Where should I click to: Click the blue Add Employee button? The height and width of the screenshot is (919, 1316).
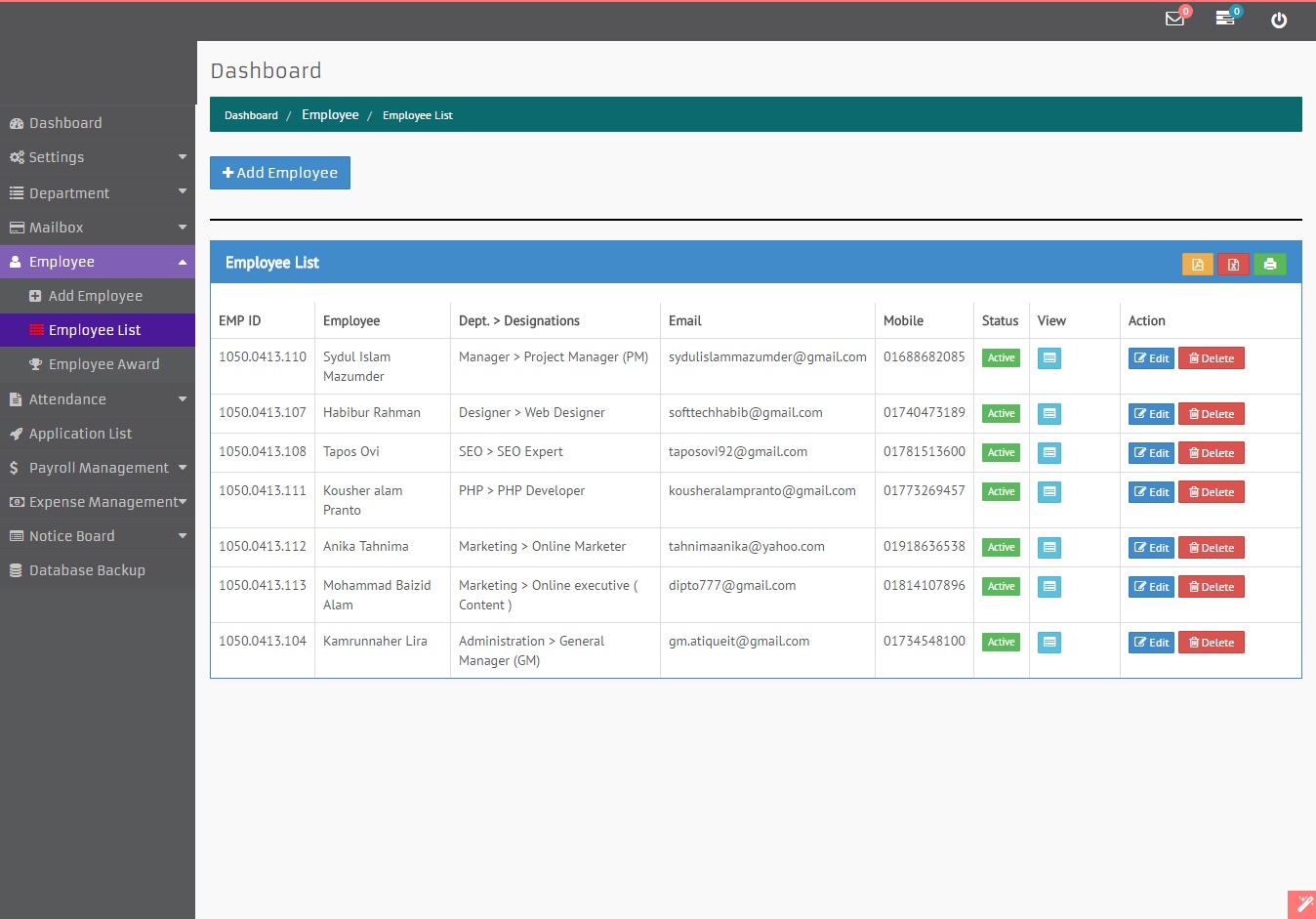[280, 173]
